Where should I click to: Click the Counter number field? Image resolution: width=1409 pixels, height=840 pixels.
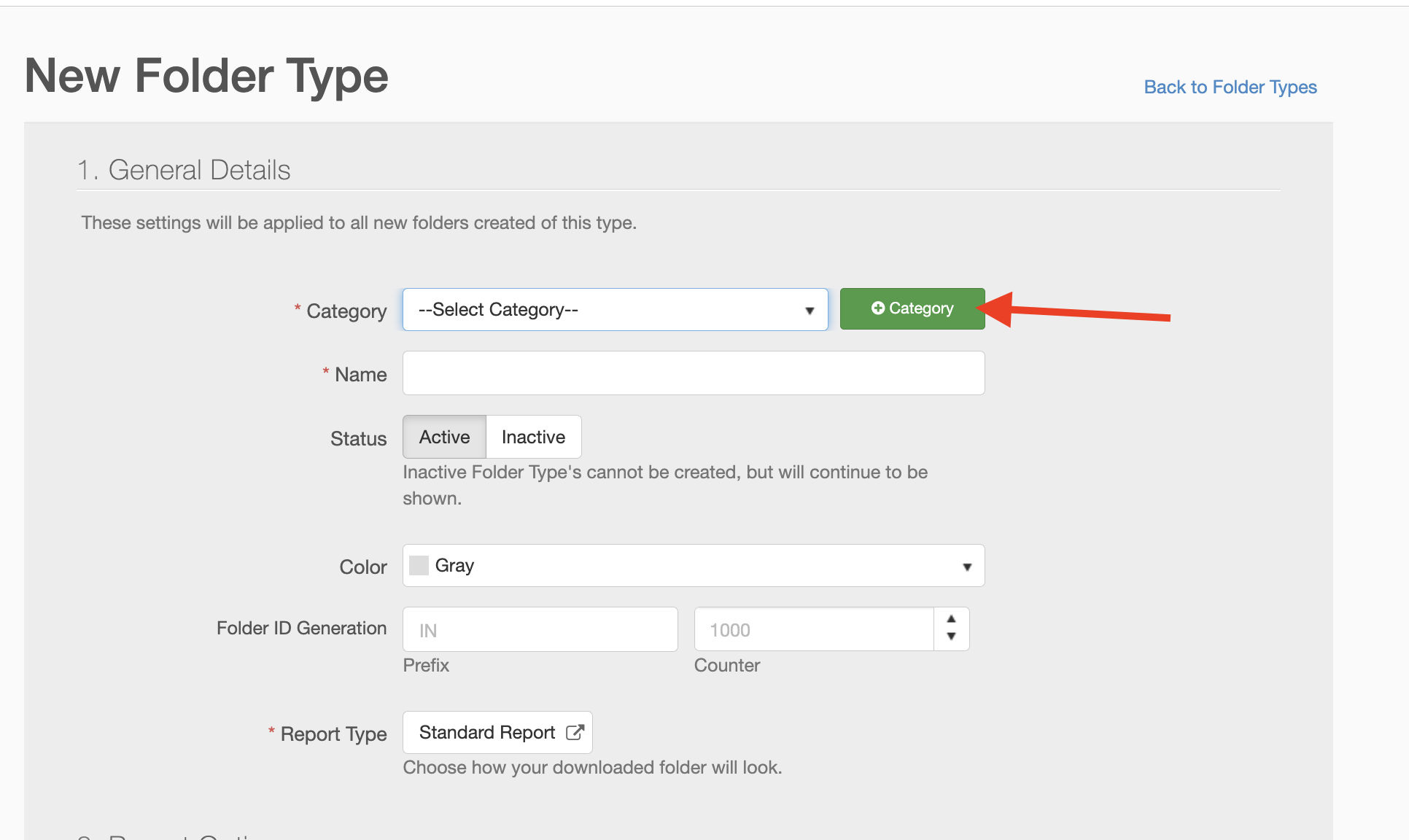(814, 629)
